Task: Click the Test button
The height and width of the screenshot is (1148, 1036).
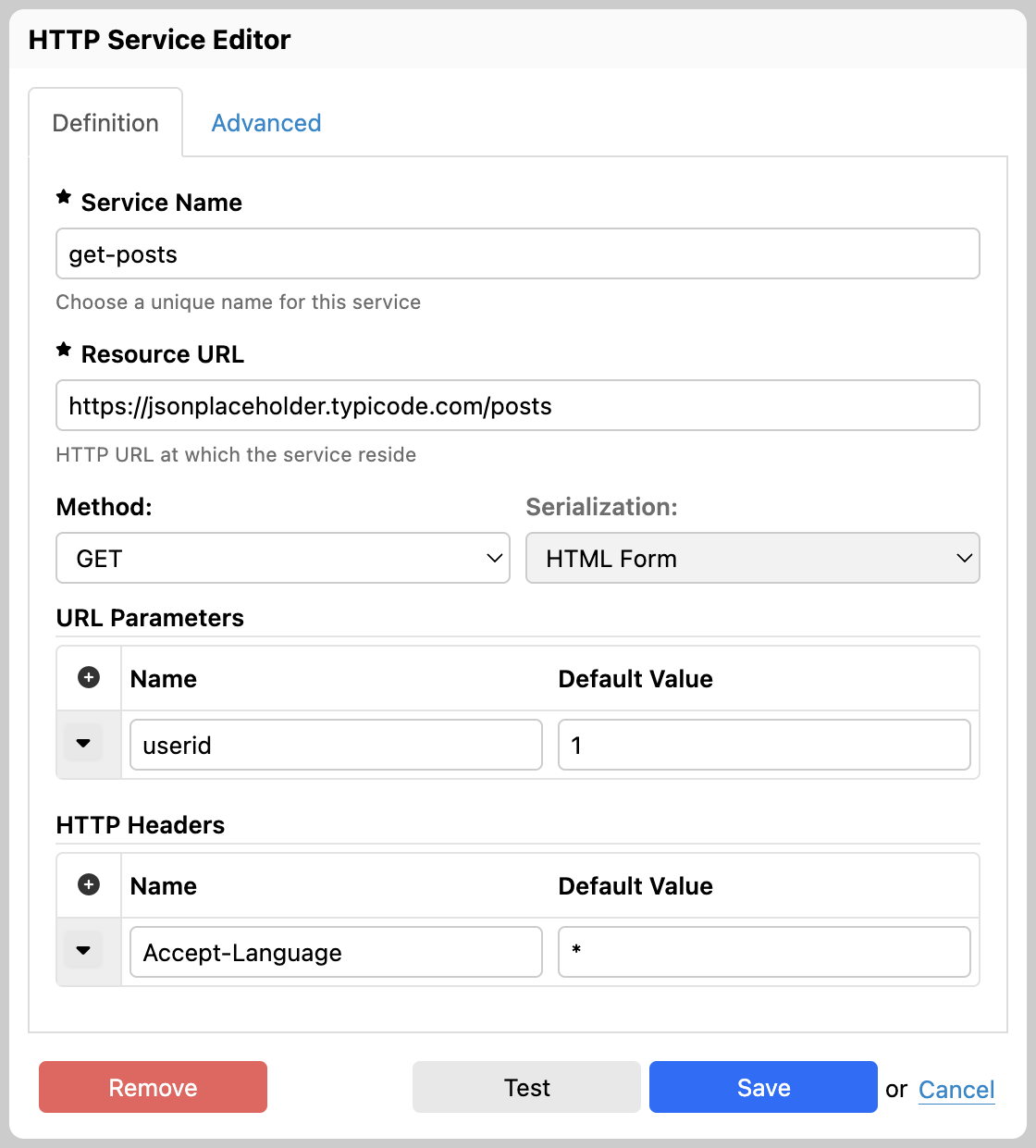Action: tap(526, 1087)
